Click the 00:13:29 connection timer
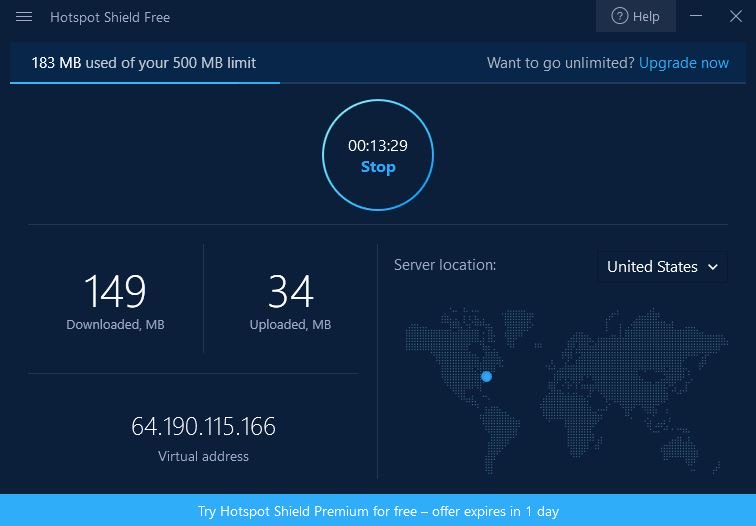756x526 pixels. 378,146
